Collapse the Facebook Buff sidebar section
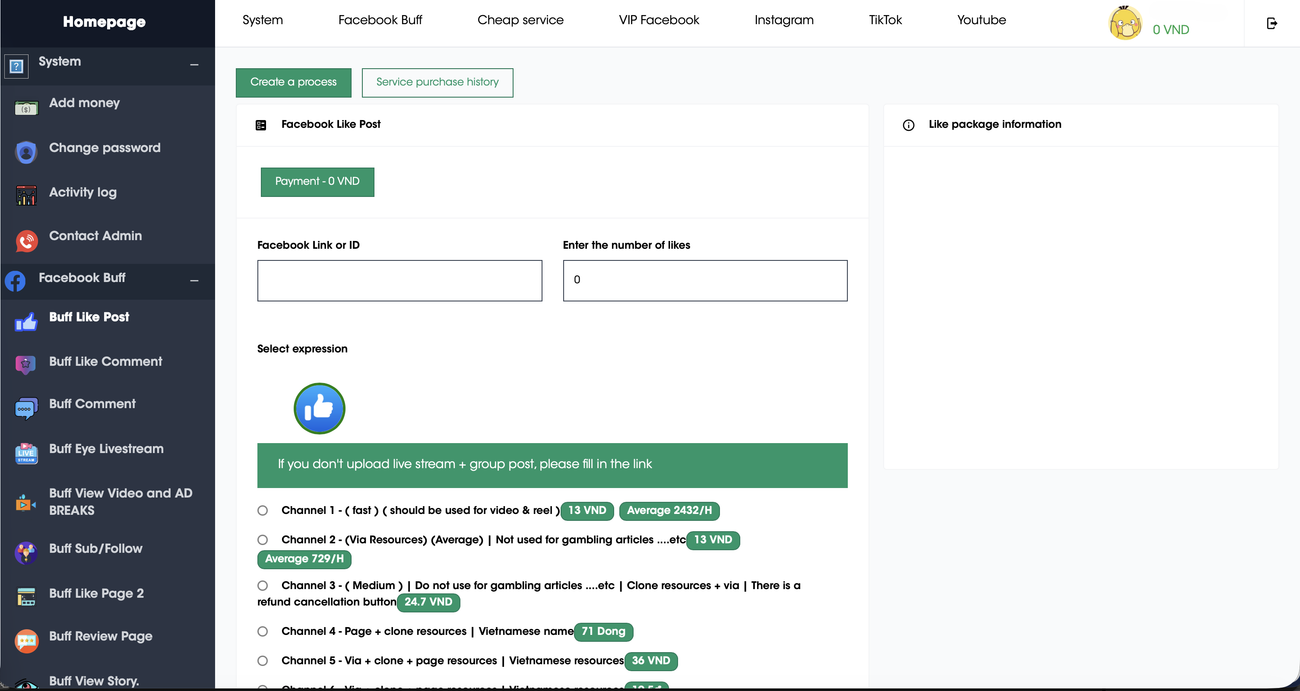Screen dimensions: 1300x691 tap(194, 281)
